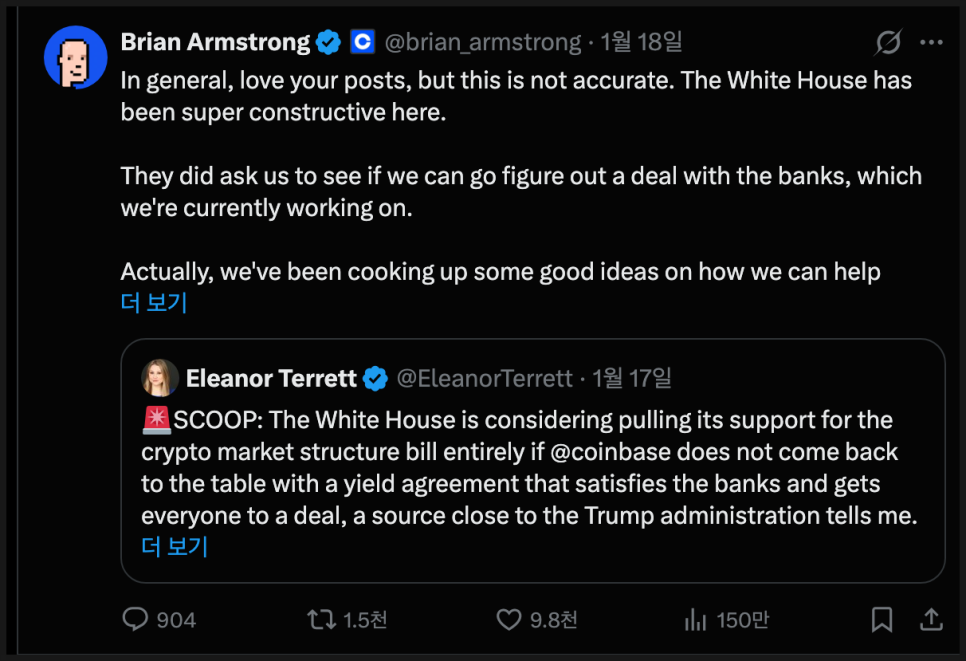Open view analytics bar chart icon
966x661 pixels.
point(696,620)
